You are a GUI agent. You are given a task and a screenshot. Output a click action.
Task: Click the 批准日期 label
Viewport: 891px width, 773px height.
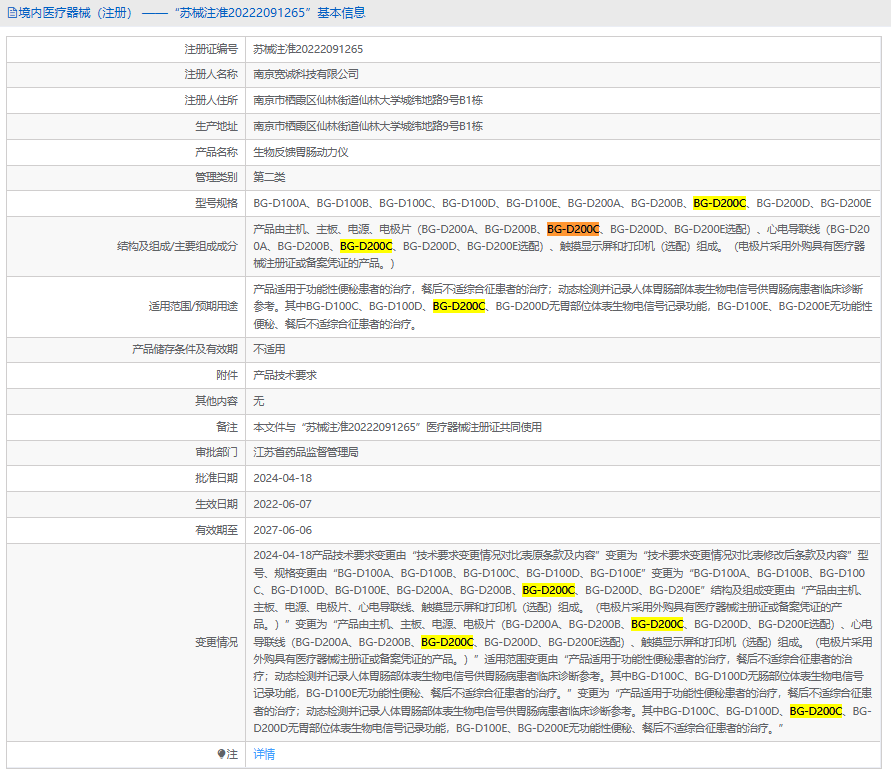pyautogui.click(x=216, y=478)
